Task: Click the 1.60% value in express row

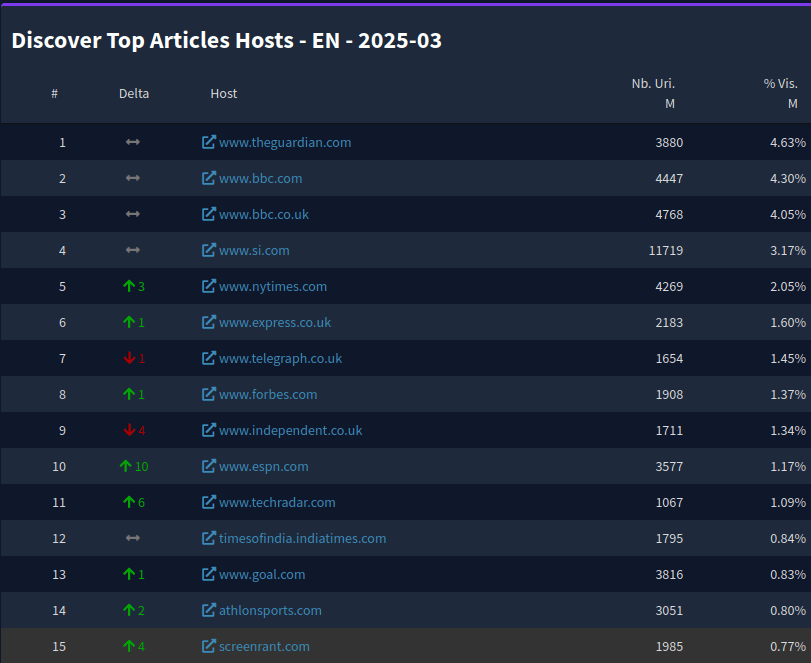Action: point(788,322)
